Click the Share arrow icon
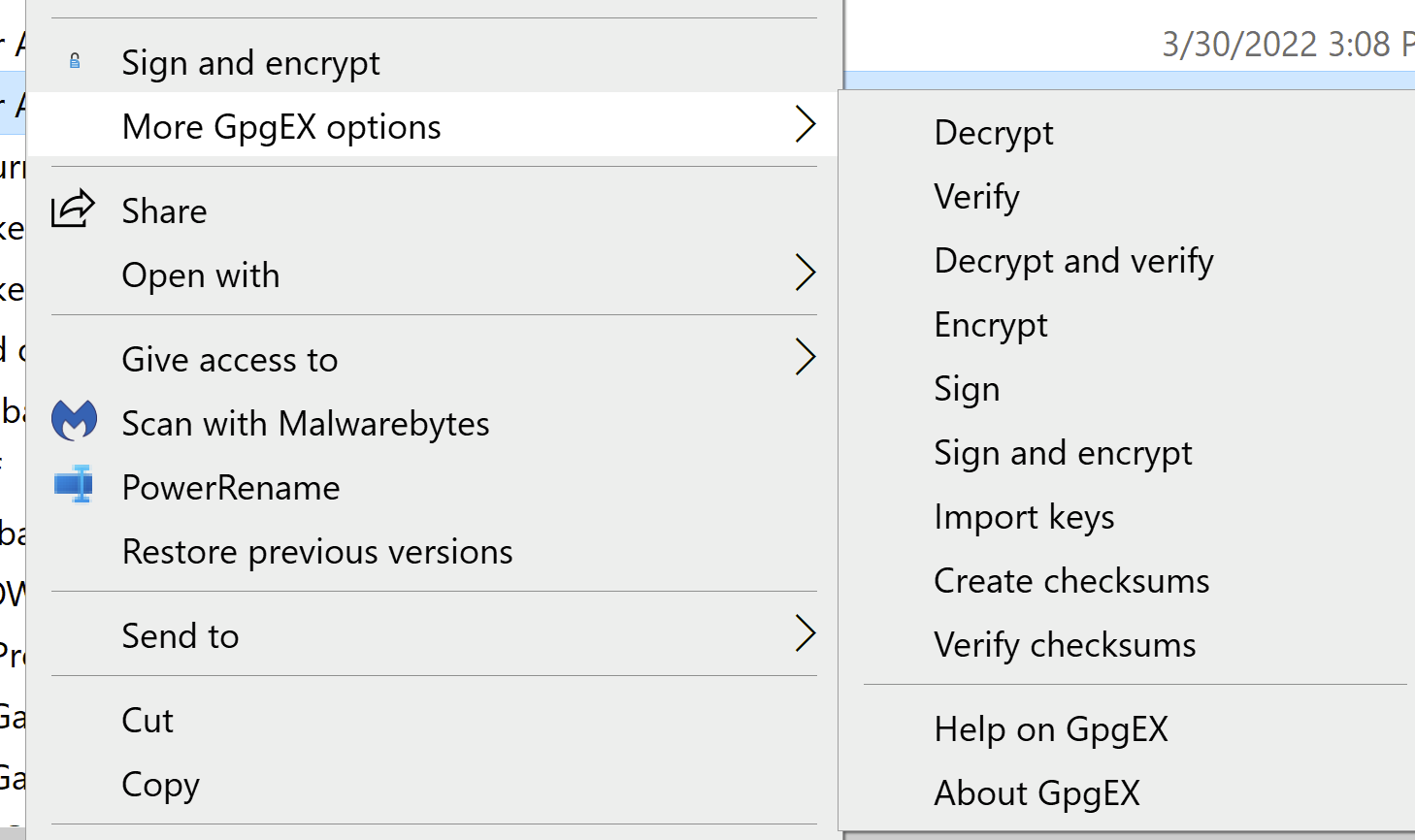This screenshot has height=840, width=1415. (x=73, y=209)
